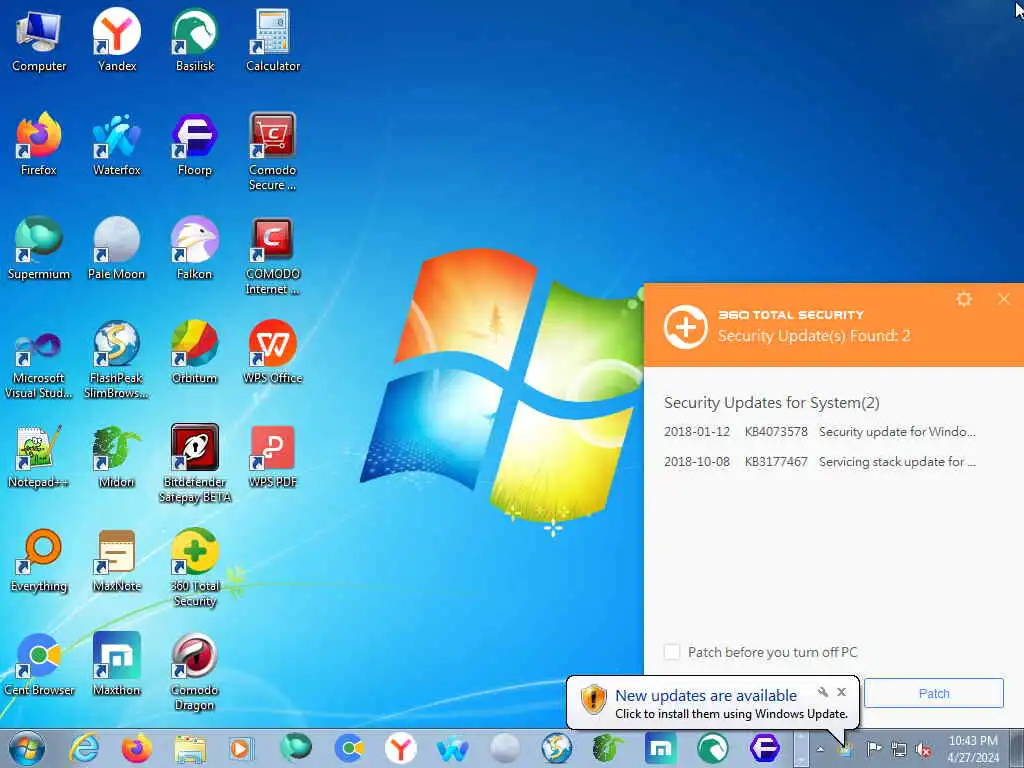Screen dimensions: 1024x768
Task: Select the Pale Moon desktop icon
Action: [117, 248]
